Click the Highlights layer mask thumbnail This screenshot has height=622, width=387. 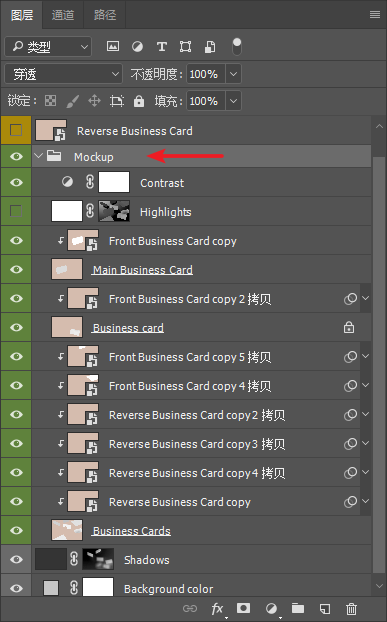(114, 211)
